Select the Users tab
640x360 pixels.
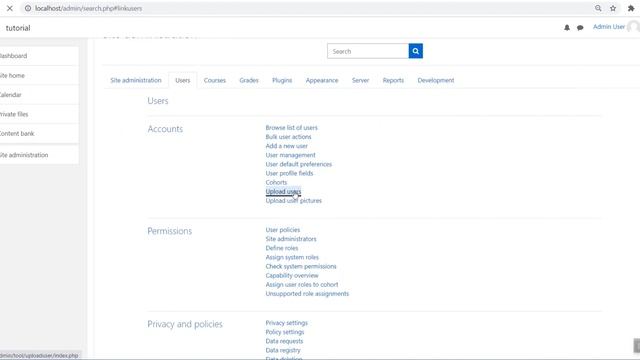(x=183, y=80)
